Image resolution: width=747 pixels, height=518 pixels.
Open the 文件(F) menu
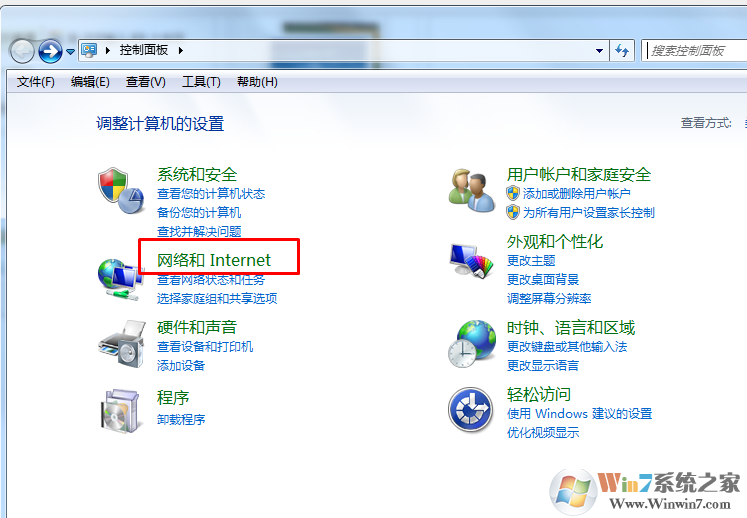[x=36, y=82]
